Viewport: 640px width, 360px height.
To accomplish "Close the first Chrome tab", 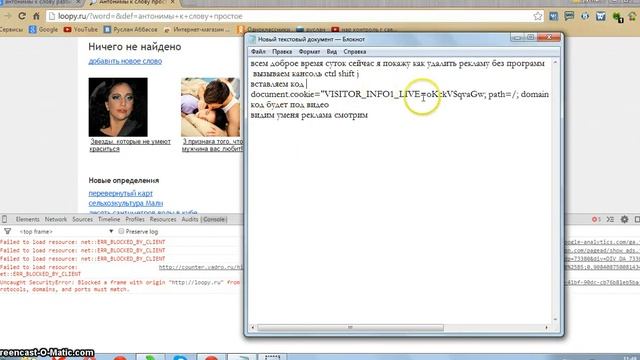I will pyautogui.click(x=78, y=2).
